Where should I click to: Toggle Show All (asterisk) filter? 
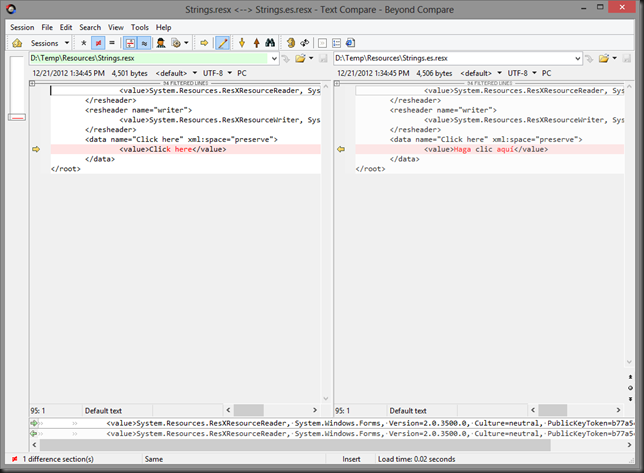83,43
